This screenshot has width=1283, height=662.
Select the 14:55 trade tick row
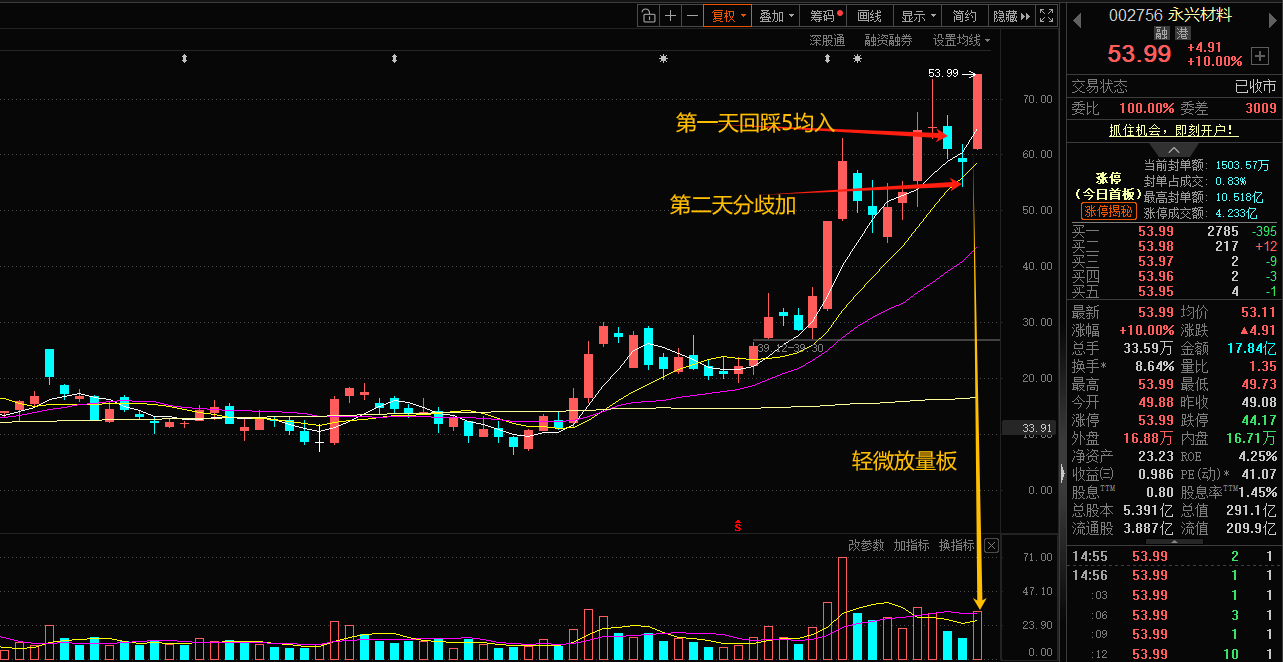[1173, 556]
